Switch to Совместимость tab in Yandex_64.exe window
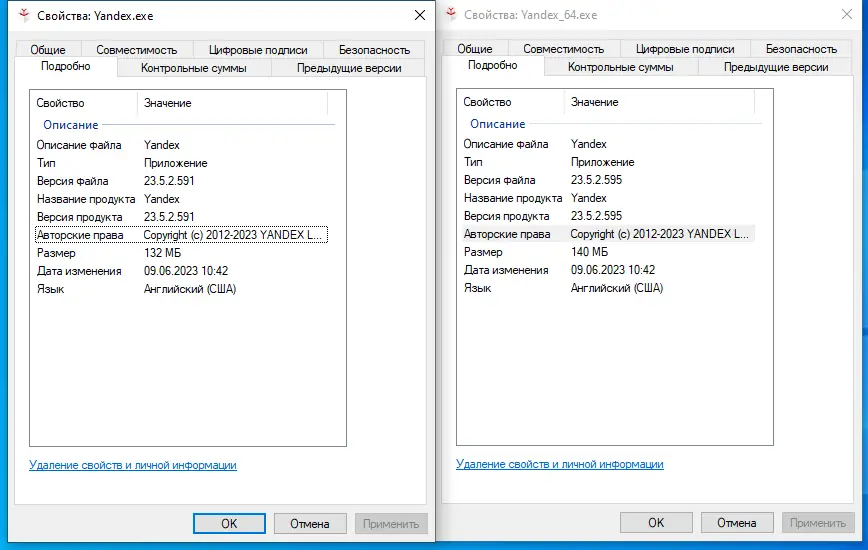 click(x=563, y=48)
